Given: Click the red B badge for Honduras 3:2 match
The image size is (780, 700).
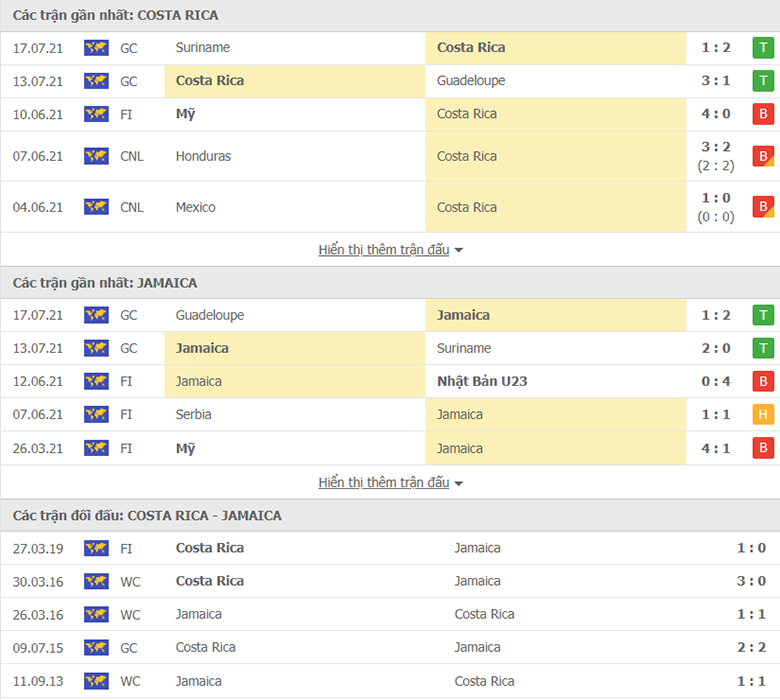Looking at the screenshot, I should 763,156.
